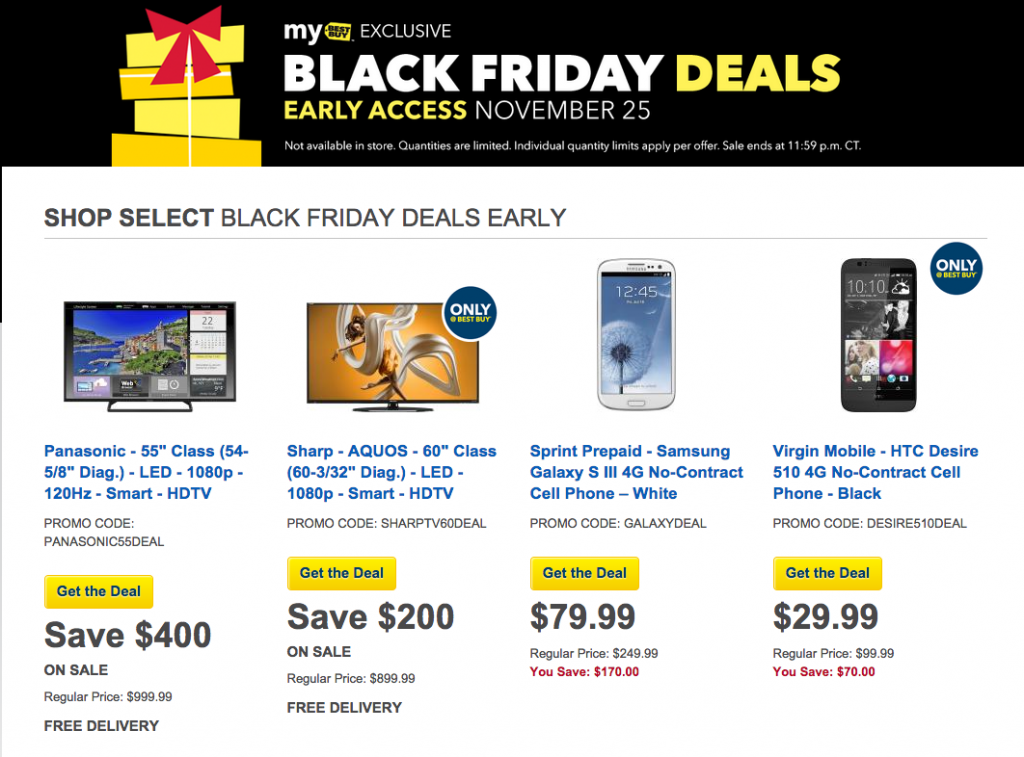Click the Only at Best Buy badge on HTC phone
Screen dimensions: 1024x757
tap(956, 268)
